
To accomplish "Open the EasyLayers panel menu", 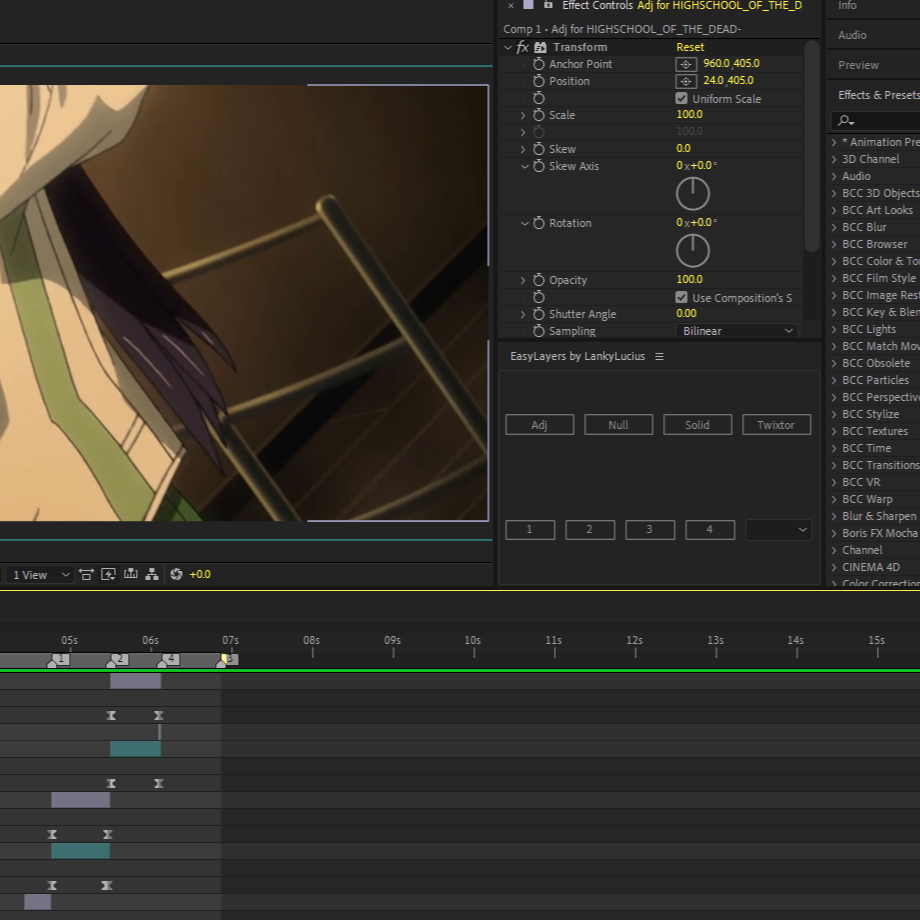I will (659, 357).
